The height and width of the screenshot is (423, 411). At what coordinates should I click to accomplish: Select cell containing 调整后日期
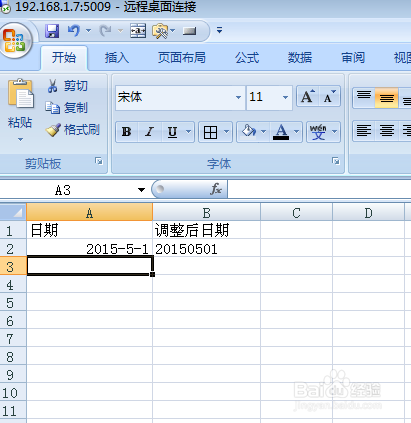(x=207, y=230)
